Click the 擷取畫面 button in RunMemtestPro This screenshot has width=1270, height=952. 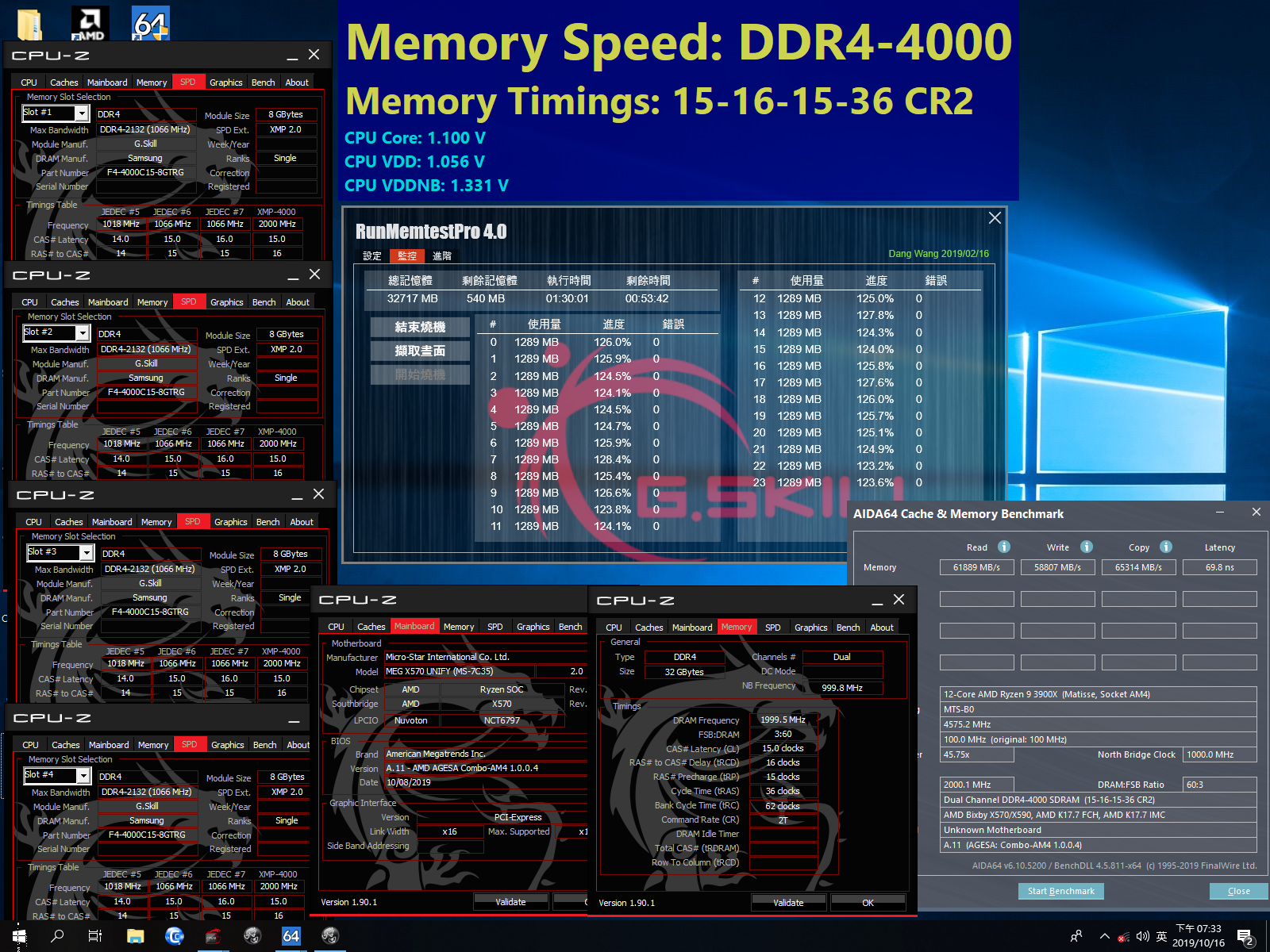tap(420, 351)
